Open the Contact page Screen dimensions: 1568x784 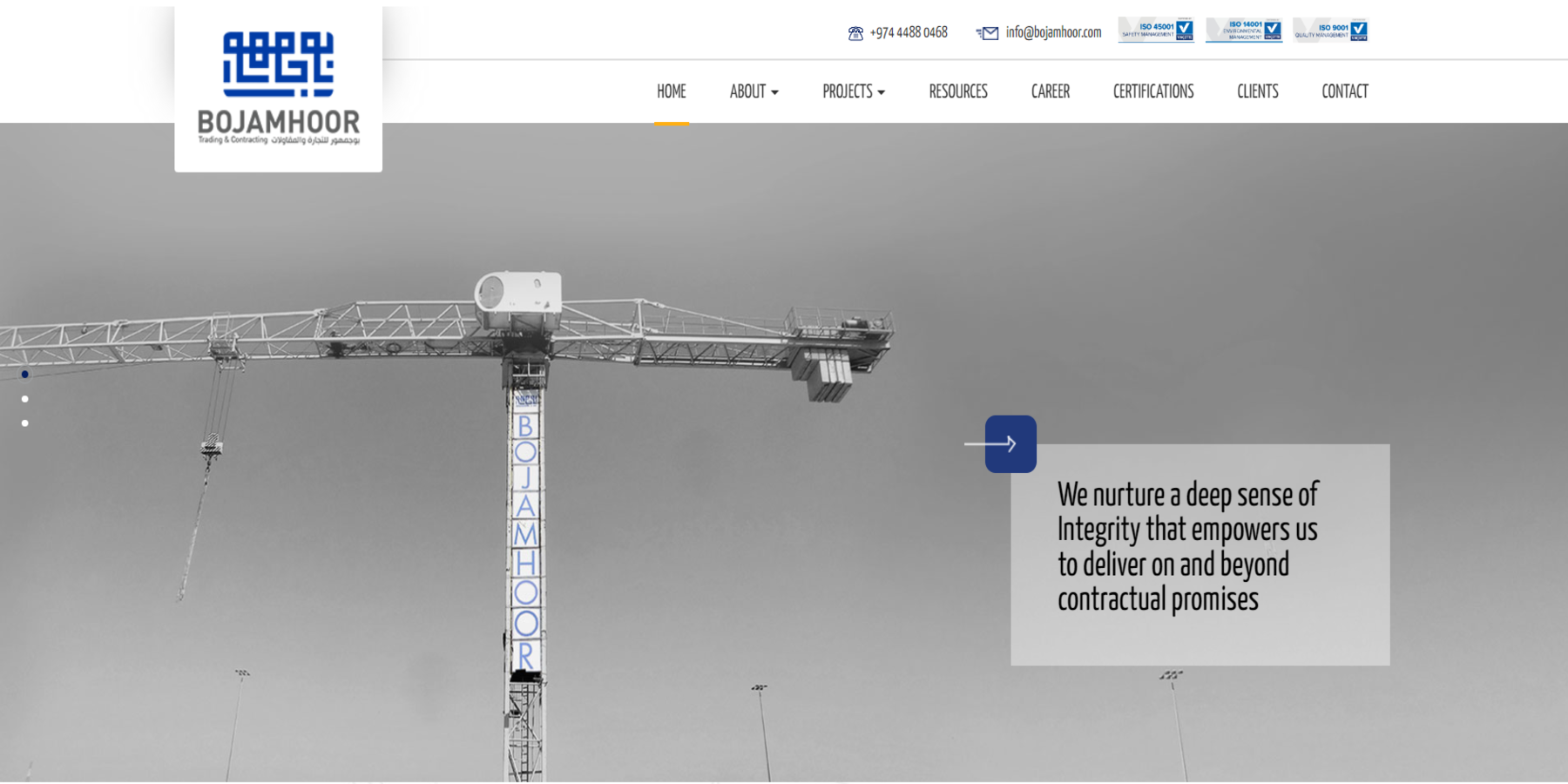tap(1344, 91)
